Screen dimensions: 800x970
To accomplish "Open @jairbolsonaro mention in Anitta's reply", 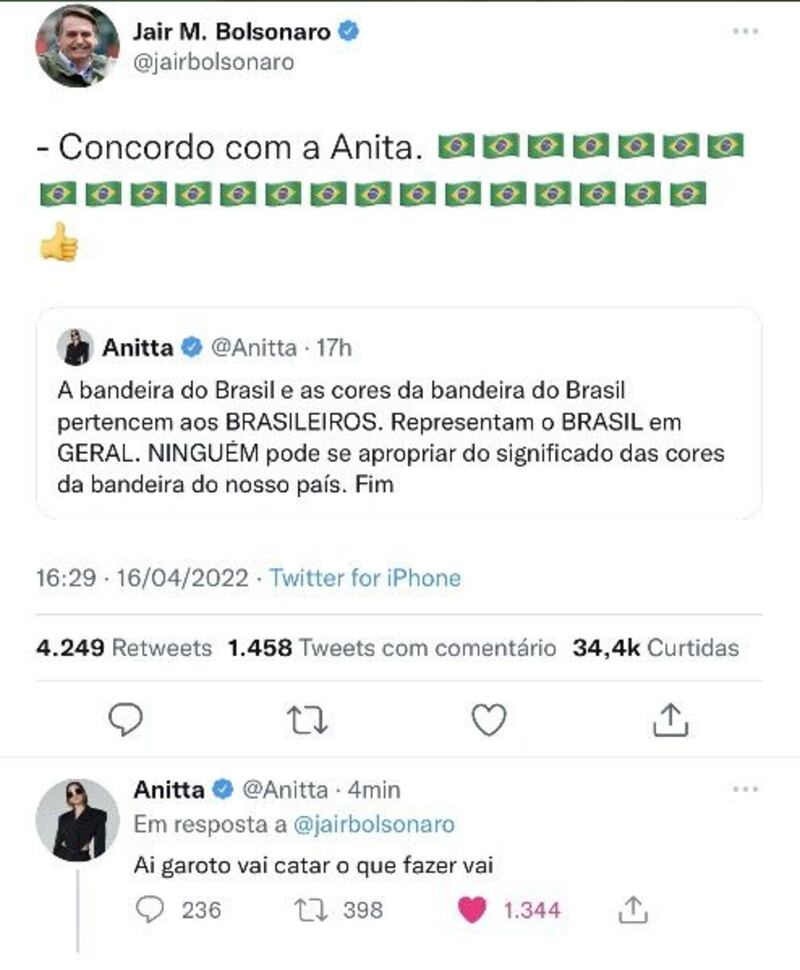I will coord(373,825).
